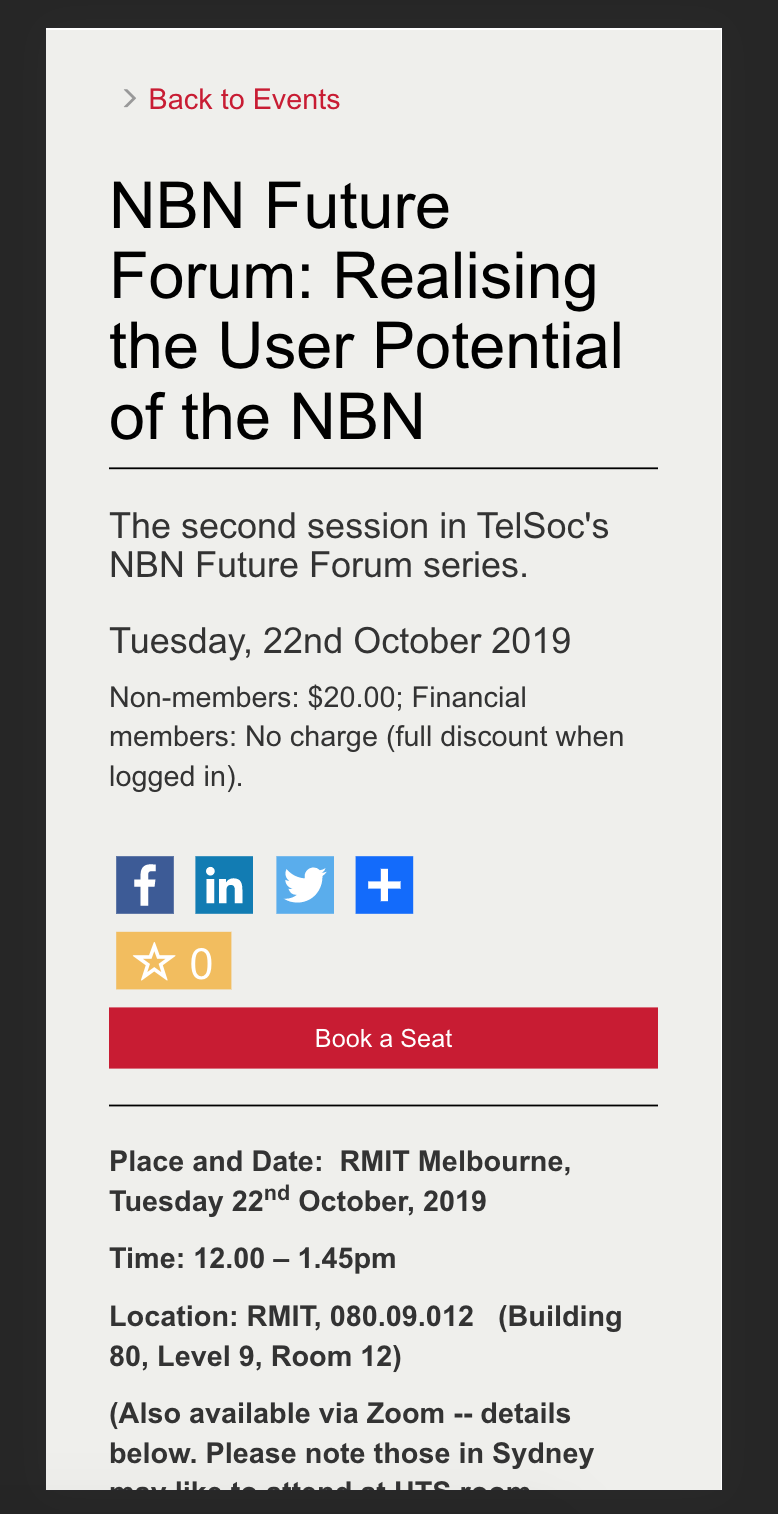Click the Location RMIT 080.09.012 line

click(x=365, y=1336)
